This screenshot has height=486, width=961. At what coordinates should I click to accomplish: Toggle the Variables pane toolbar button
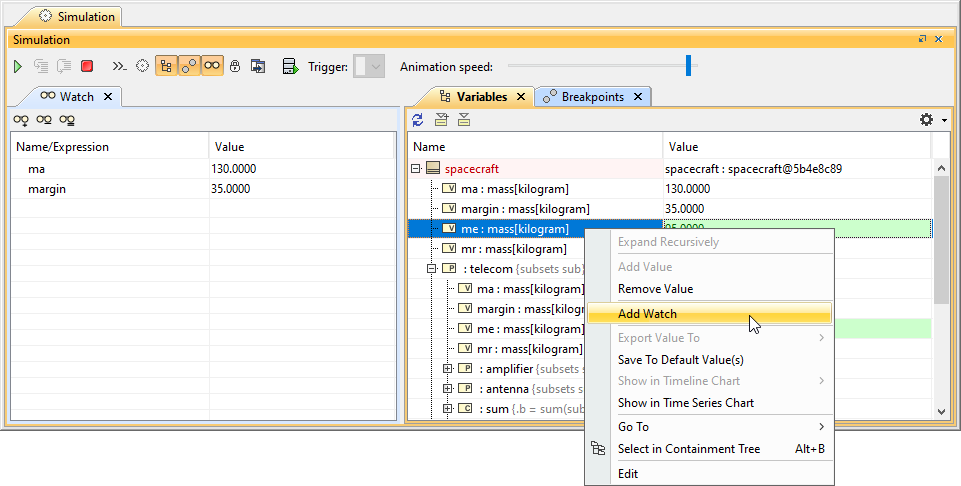click(166, 66)
